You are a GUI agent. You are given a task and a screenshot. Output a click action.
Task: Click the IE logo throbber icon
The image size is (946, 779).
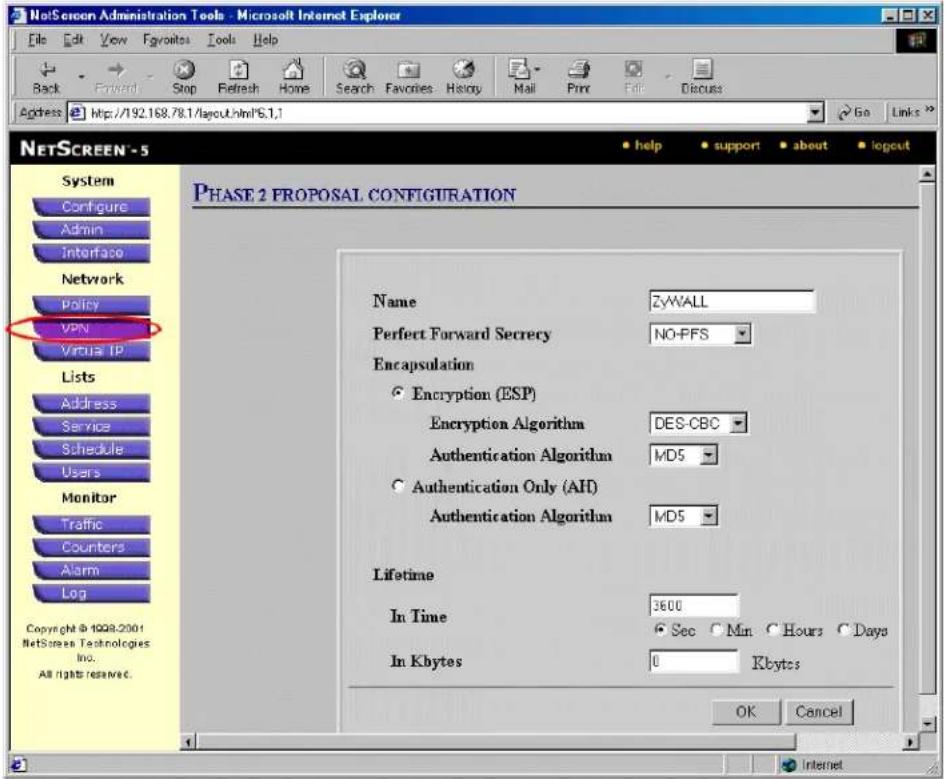pyautogui.click(x=916, y=41)
